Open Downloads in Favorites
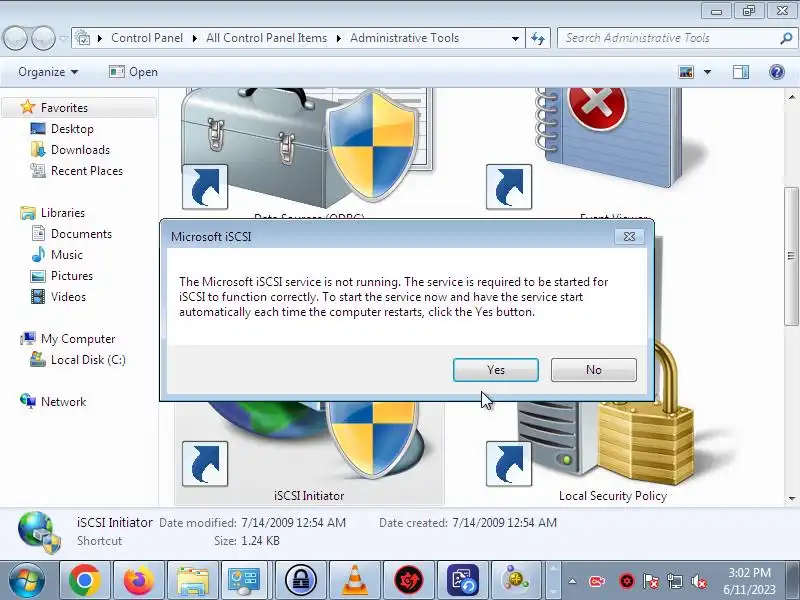The width and height of the screenshot is (800, 600). tap(80, 149)
